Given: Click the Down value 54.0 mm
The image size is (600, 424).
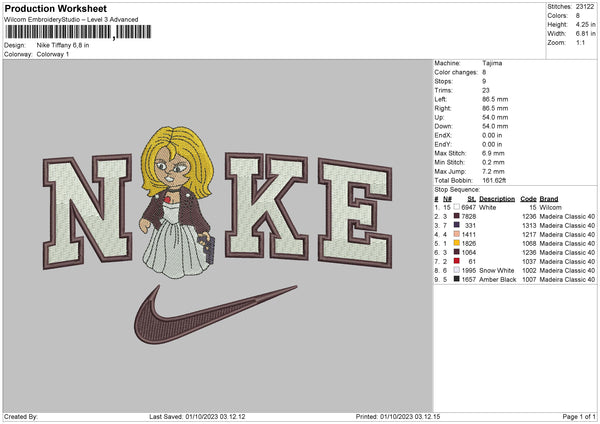Looking at the screenshot, I should tap(495, 126).
